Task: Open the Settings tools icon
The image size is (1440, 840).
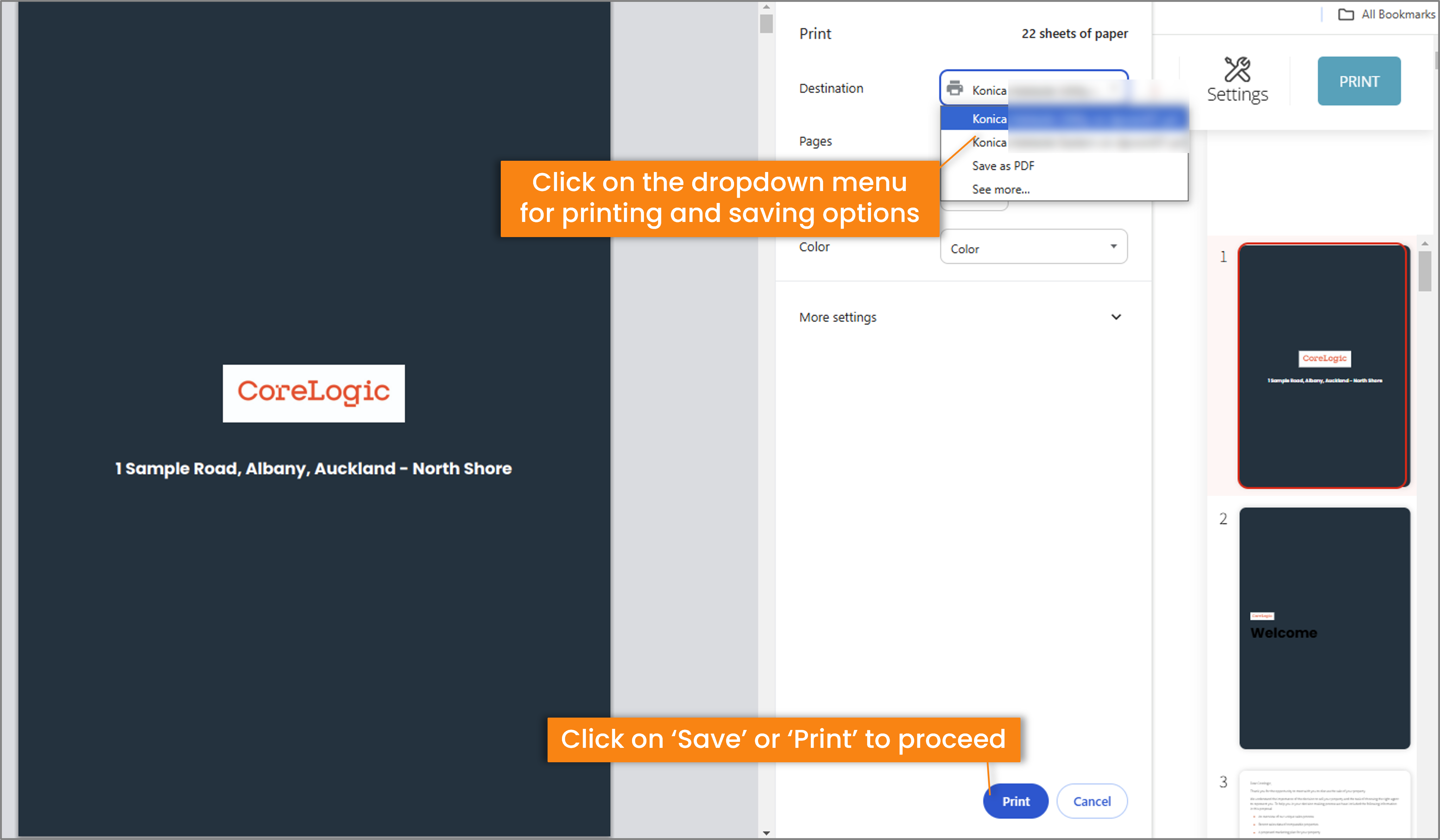Action: pos(1237,81)
